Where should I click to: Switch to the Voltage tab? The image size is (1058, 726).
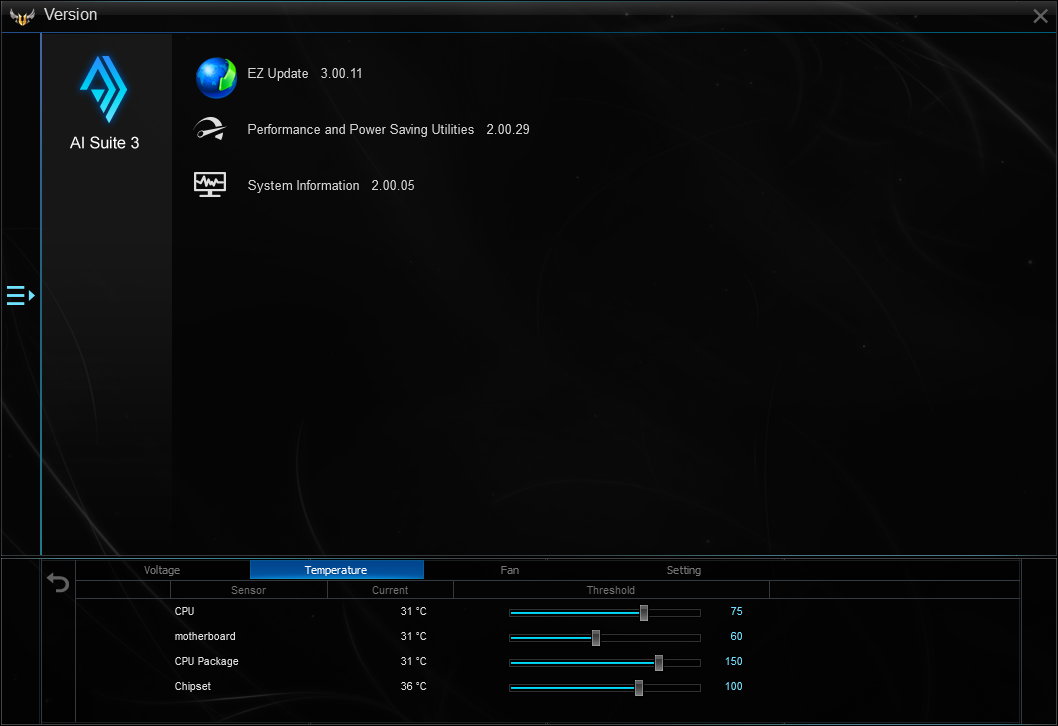[162, 570]
